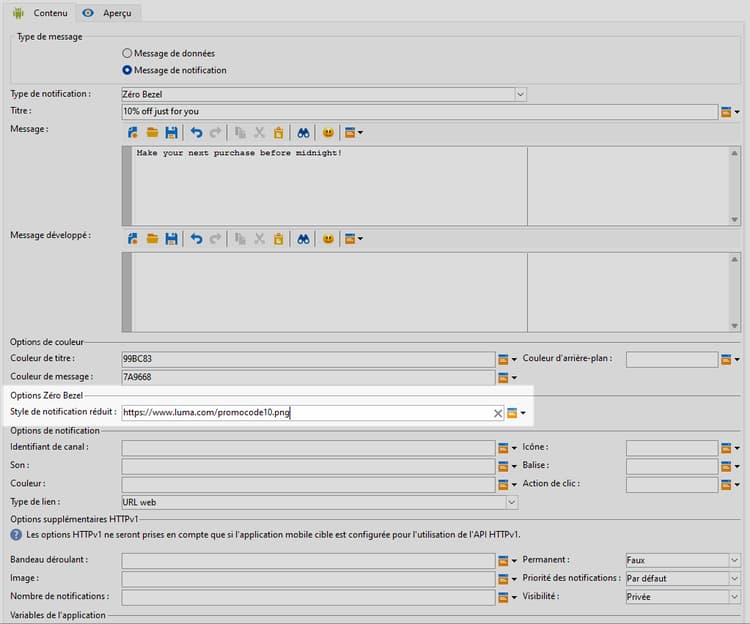
Task: Open personalization menu for Style de notification réduit
Action: click(x=516, y=413)
